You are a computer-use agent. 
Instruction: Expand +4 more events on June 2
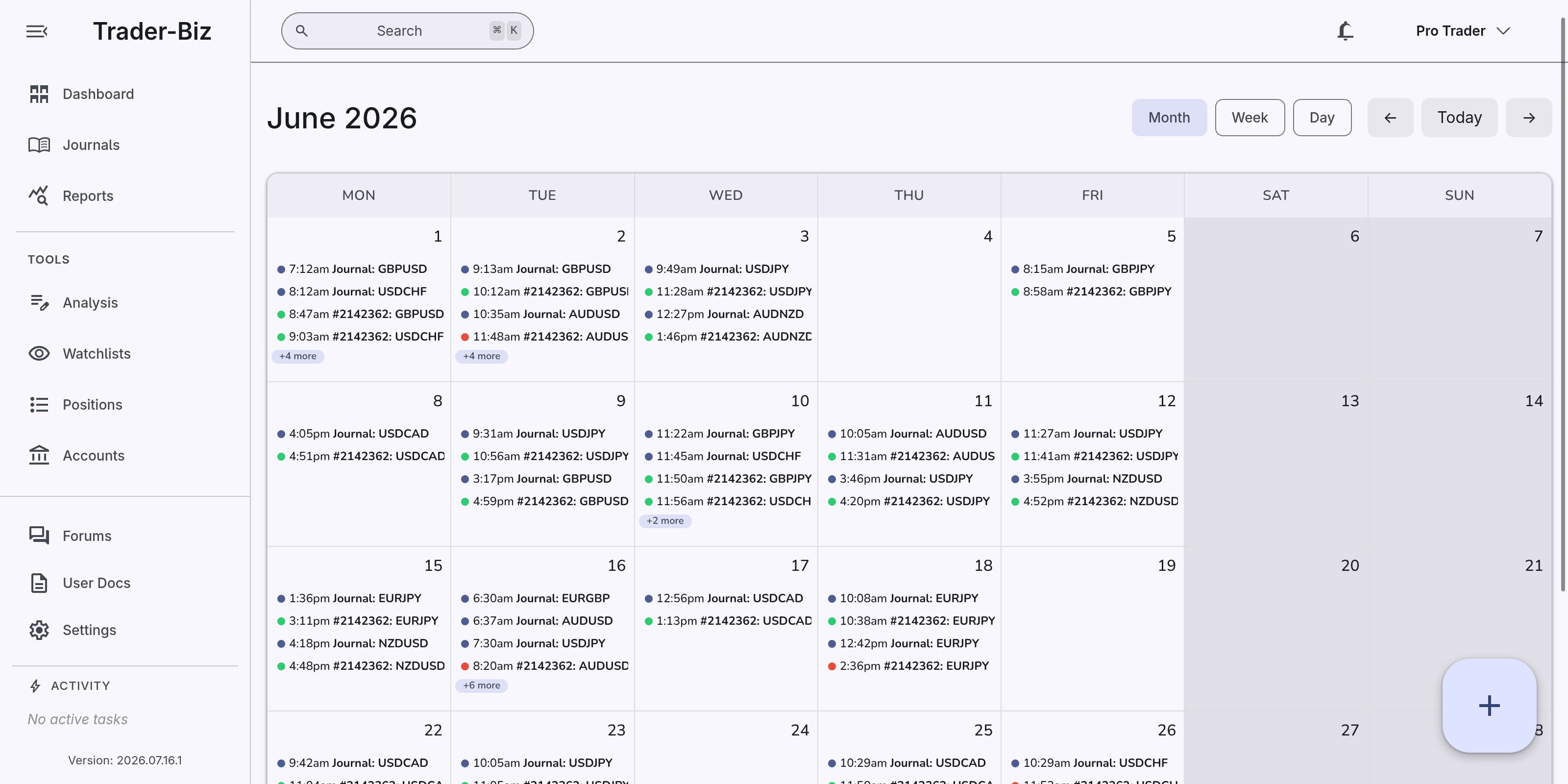(482, 356)
